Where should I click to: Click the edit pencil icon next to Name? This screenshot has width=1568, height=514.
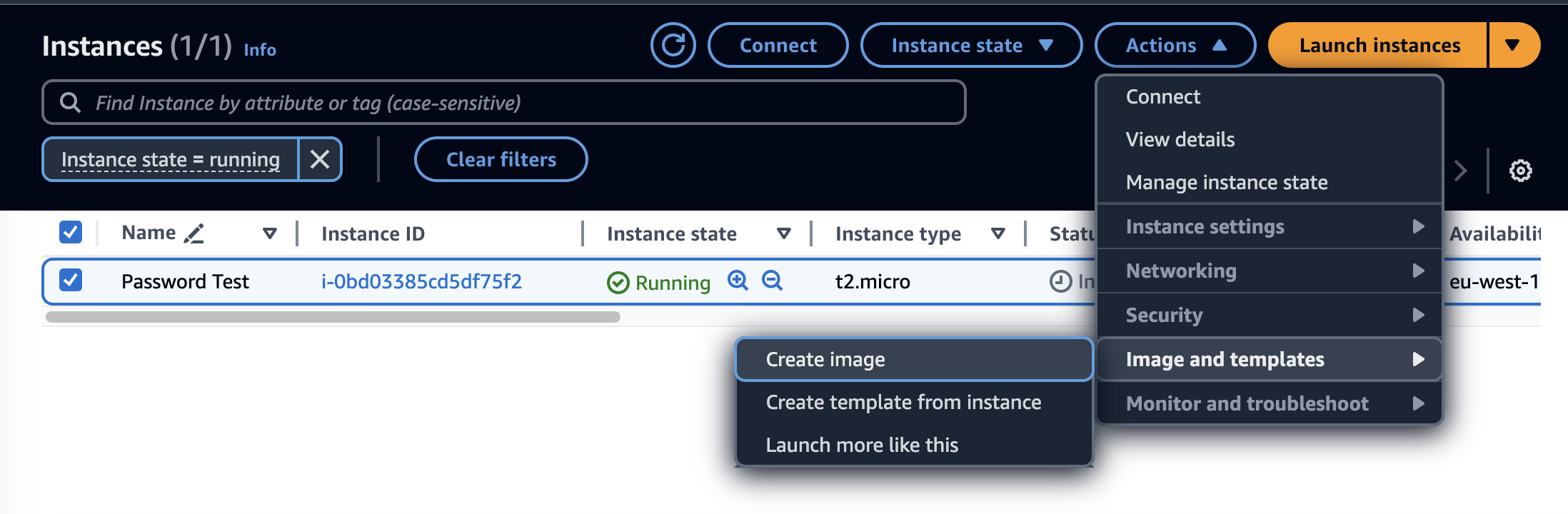coord(194,233)
